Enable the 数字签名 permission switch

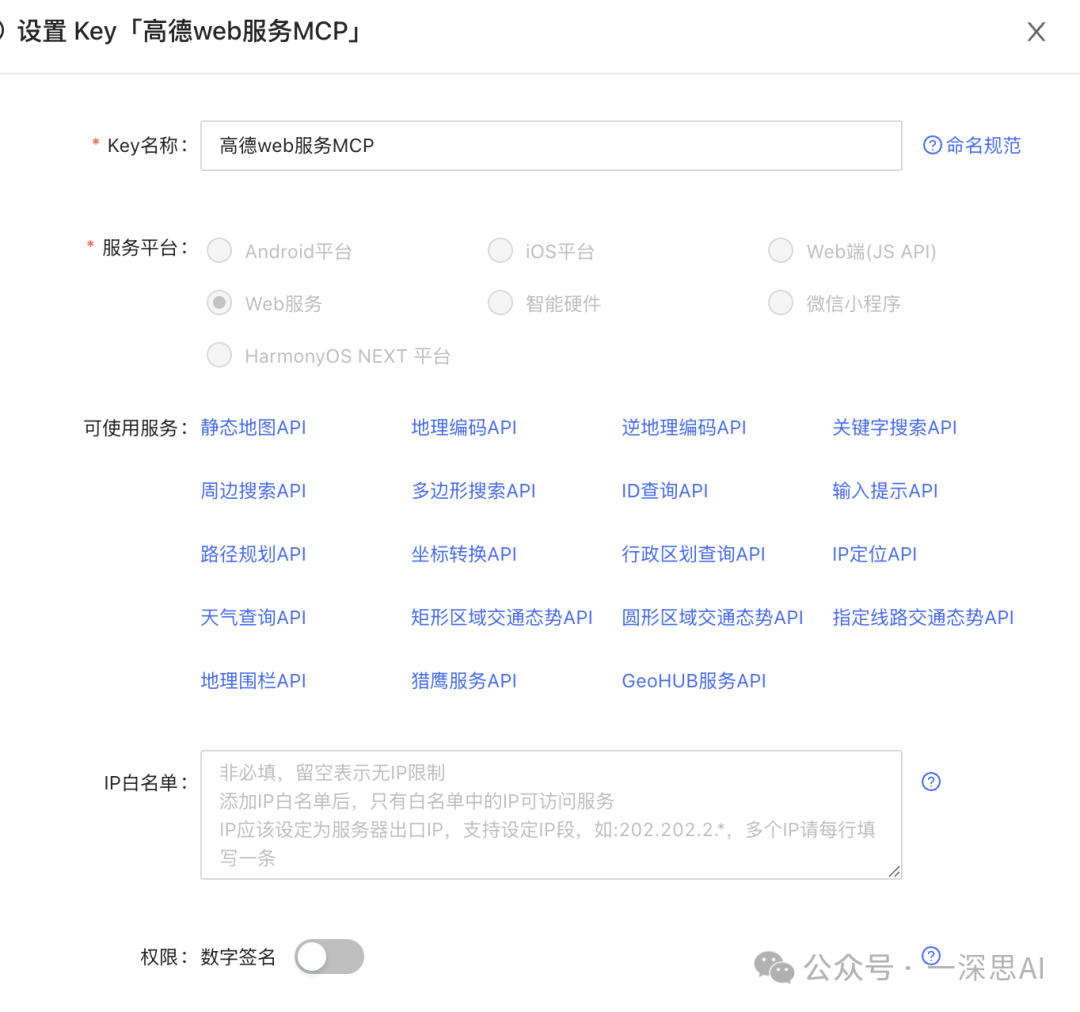(x=329, y=956)
